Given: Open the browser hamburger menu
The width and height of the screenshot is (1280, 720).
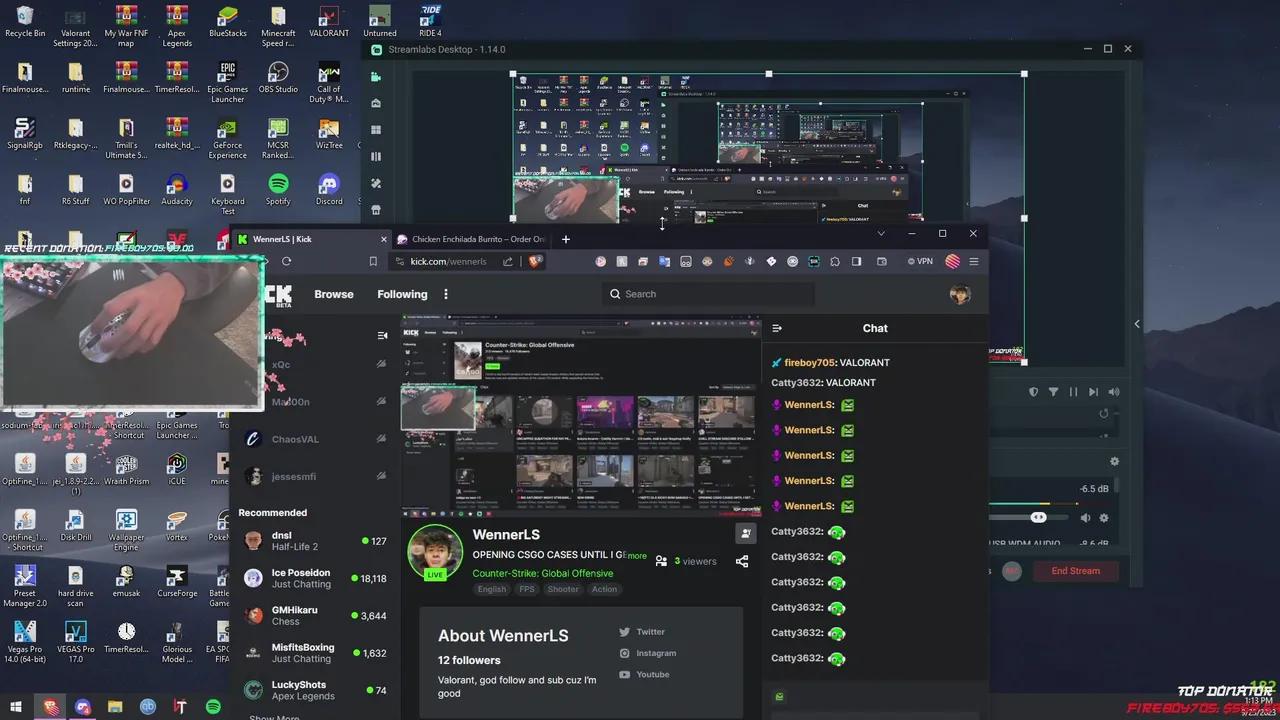Looking at the screenshot, I should coord(974,261).
